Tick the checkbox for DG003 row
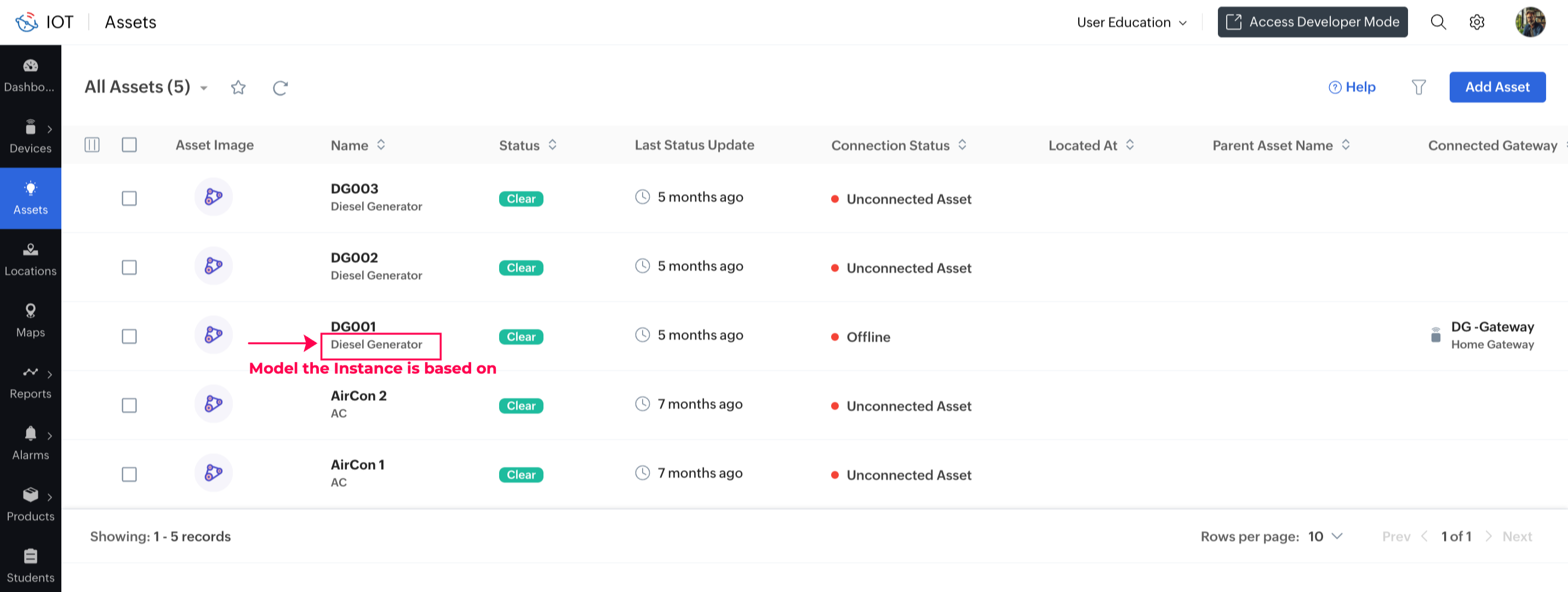 [129, 198]
